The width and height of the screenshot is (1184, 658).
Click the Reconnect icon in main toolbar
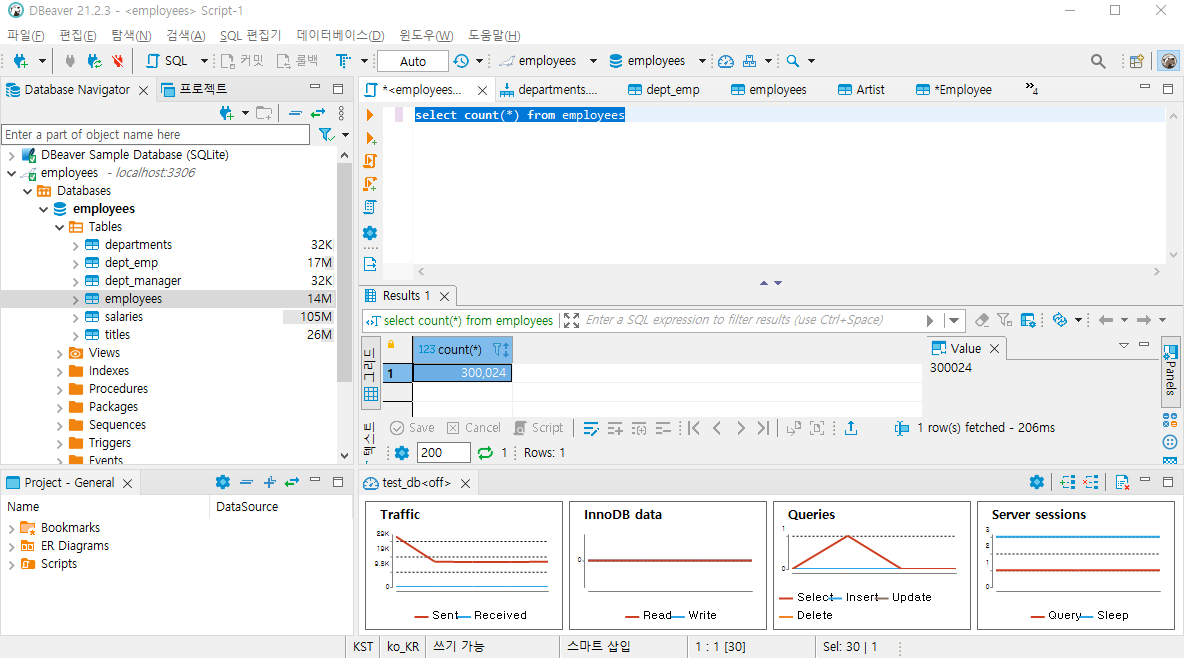click(94, 61)
